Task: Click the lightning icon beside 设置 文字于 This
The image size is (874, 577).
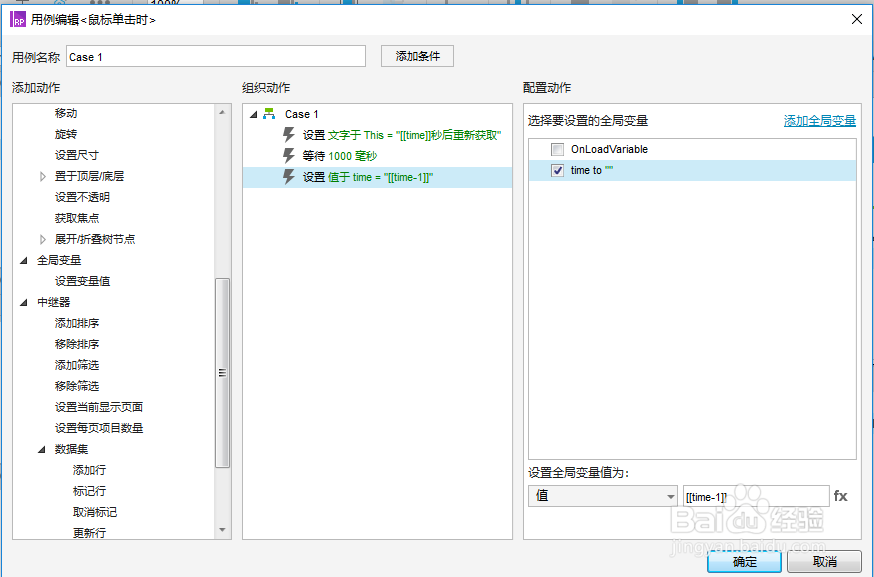Action: click(x=289, y=135)
